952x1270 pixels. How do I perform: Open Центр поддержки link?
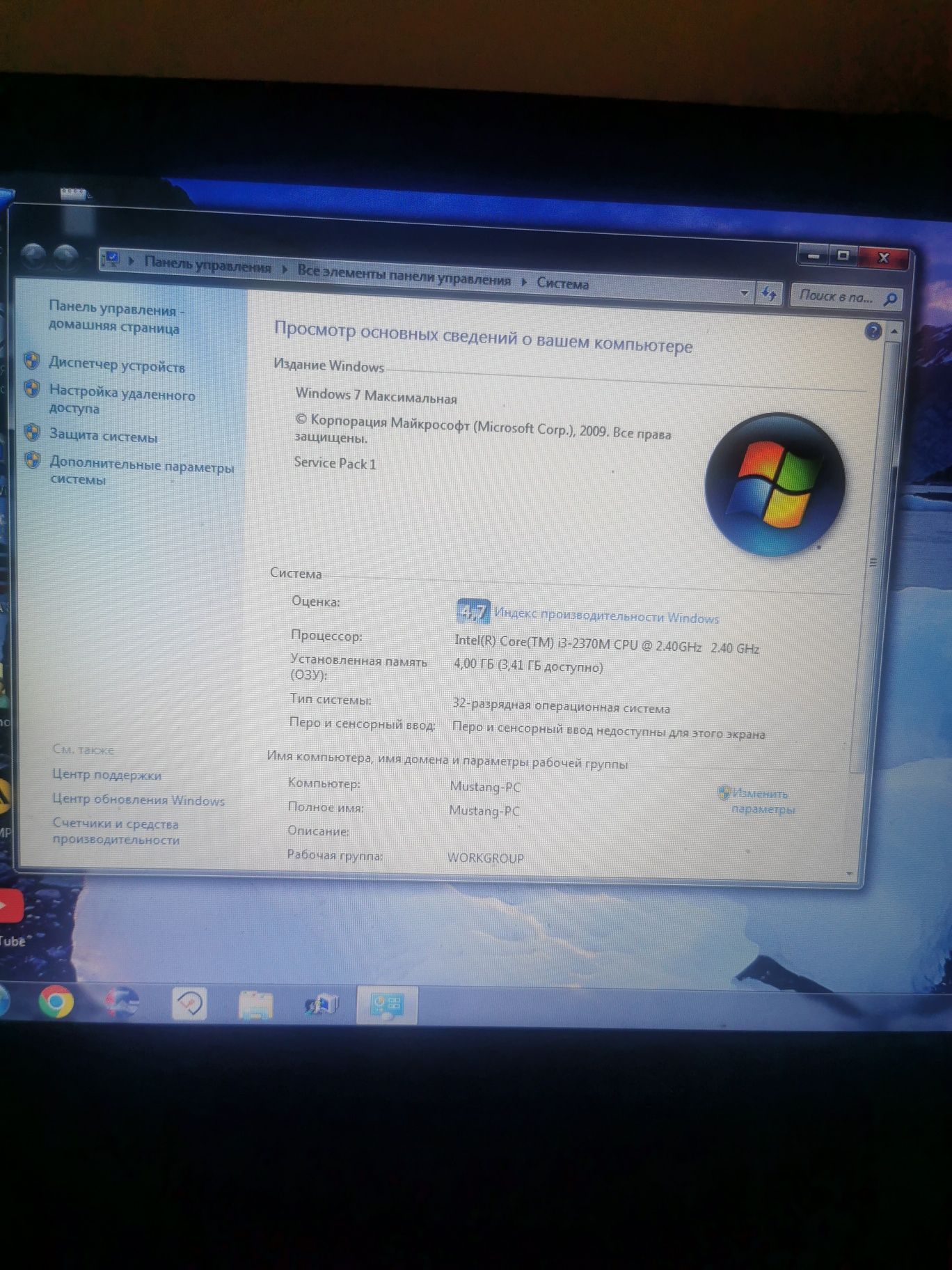click(106, 774)
